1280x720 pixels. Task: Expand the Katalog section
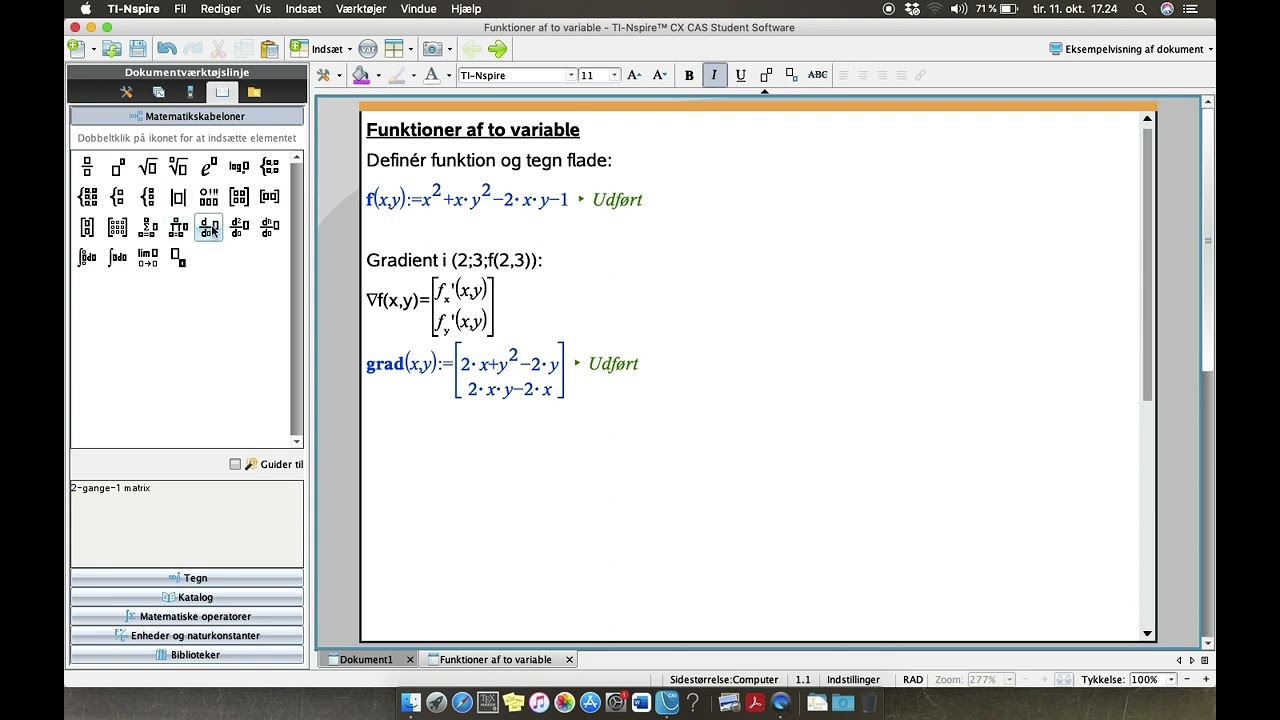pyautogui.click(x=187, y=597)
